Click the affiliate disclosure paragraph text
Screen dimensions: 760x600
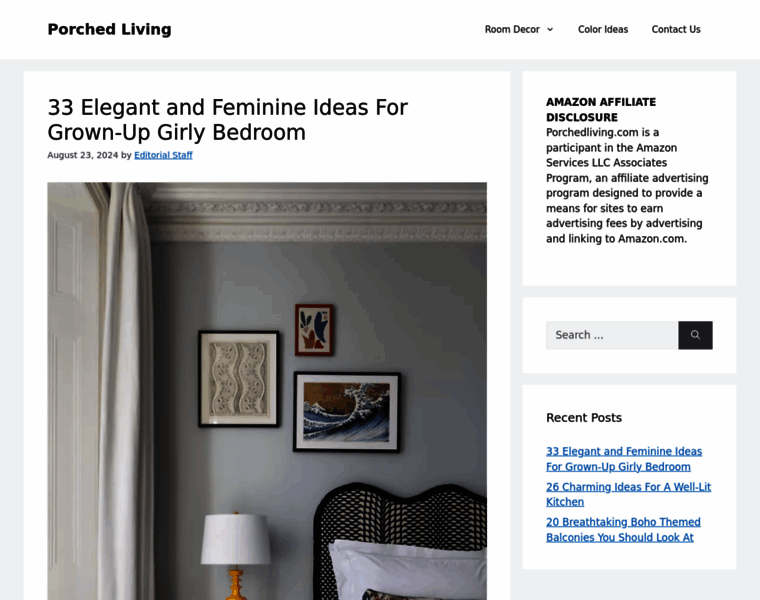pos(627,186)
